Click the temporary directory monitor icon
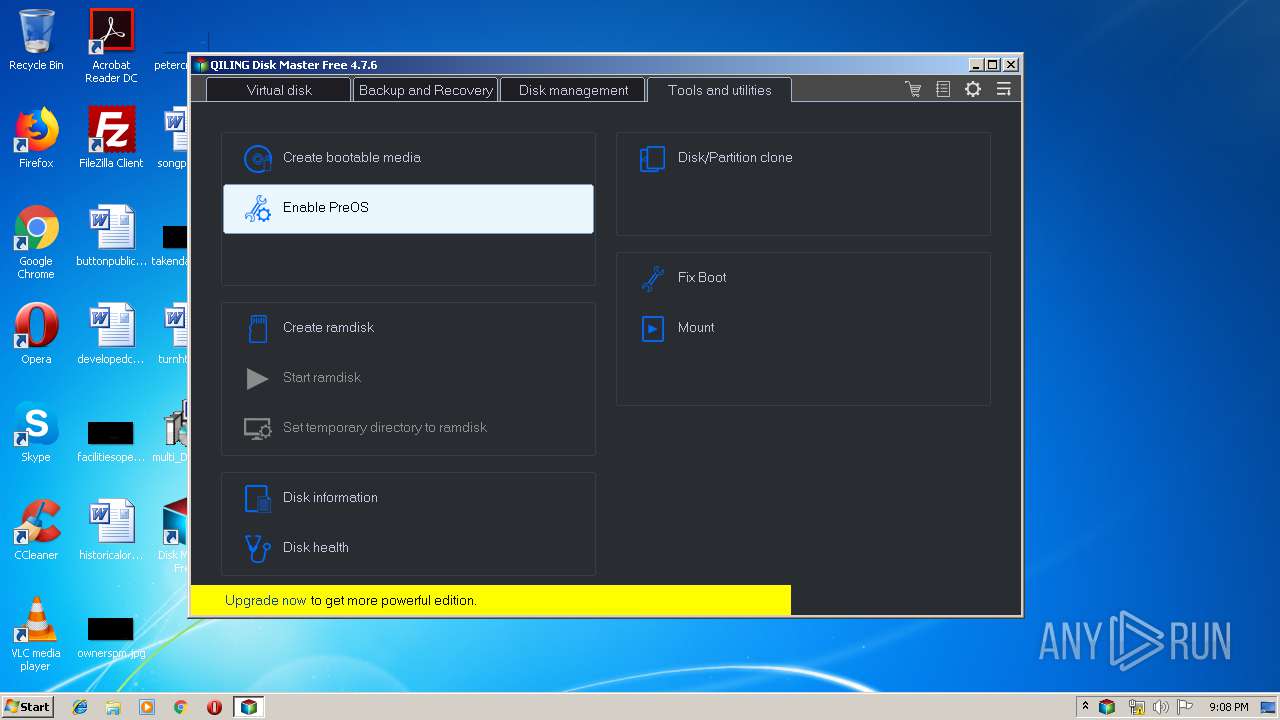Screen dimensions: 1280x720 point(258,428)
